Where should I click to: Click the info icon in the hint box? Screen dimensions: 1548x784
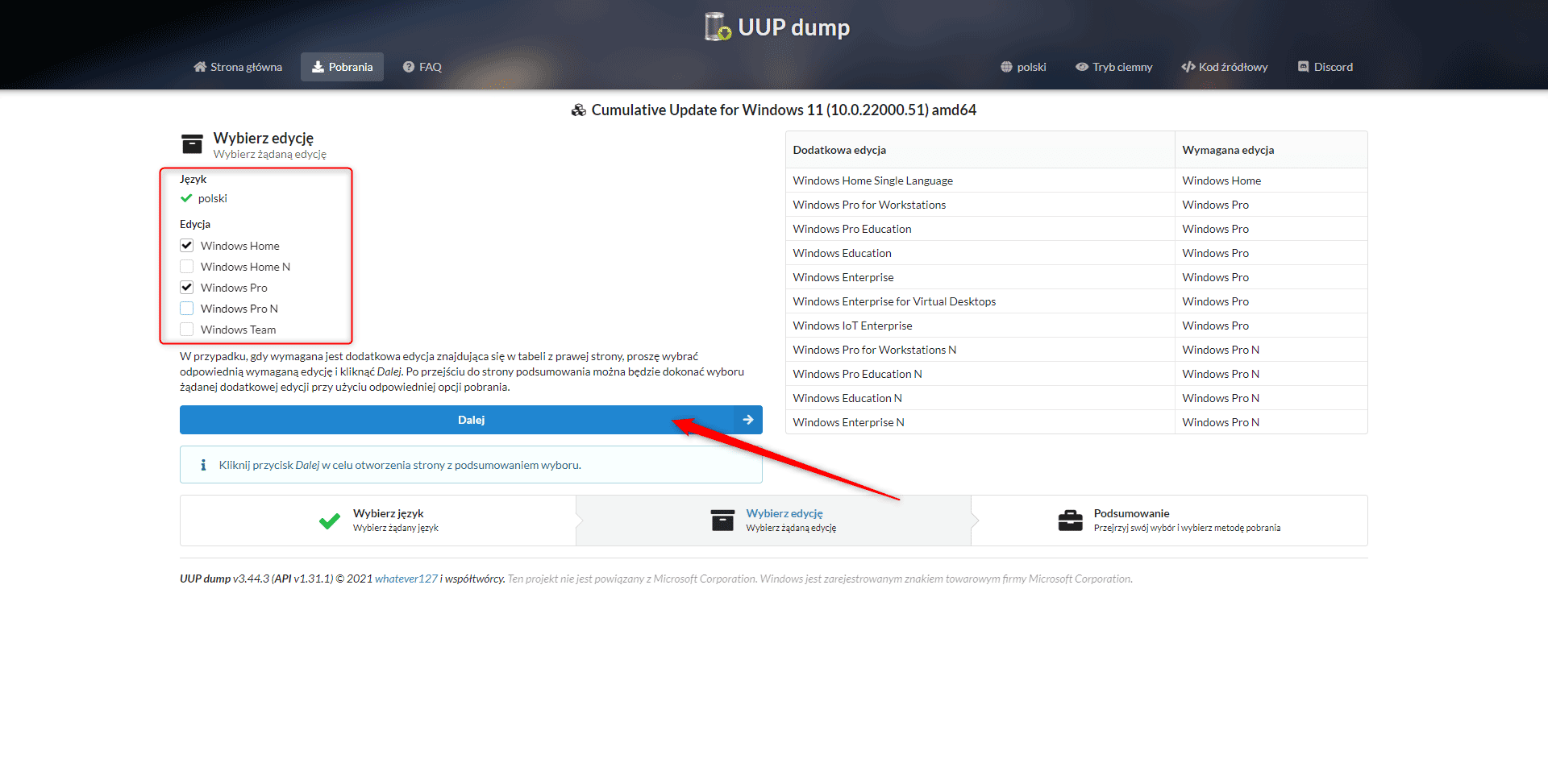(203, 465)
